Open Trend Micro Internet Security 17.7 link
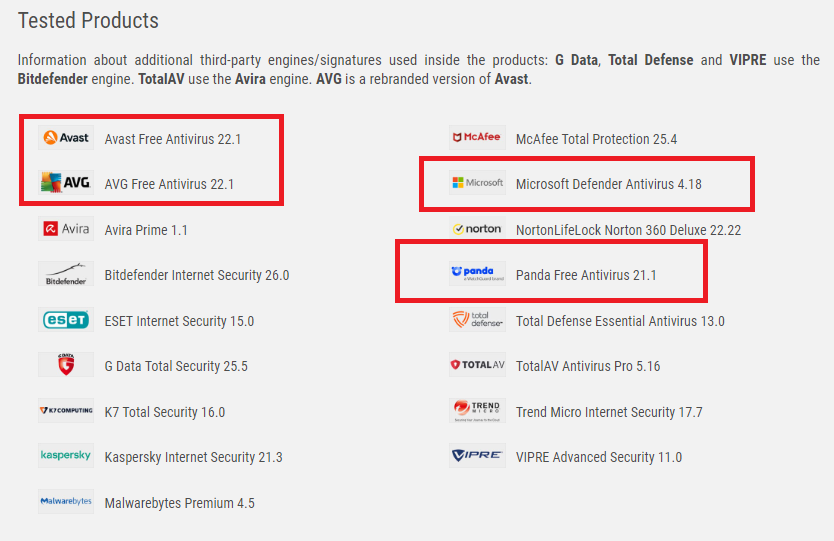This screenshot has height=541, width=834. click(x=609, y=412)
